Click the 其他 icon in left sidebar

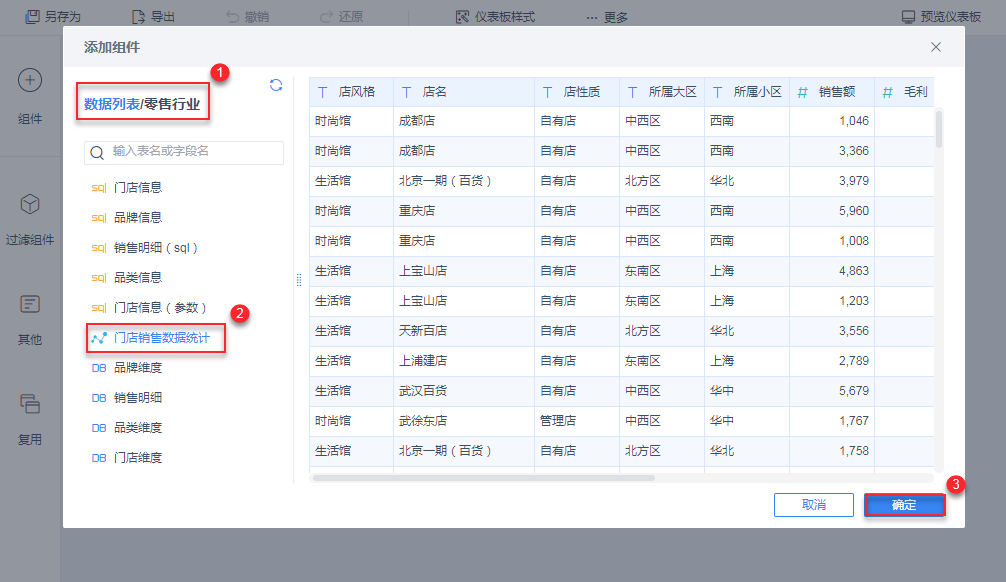[30, 304]
